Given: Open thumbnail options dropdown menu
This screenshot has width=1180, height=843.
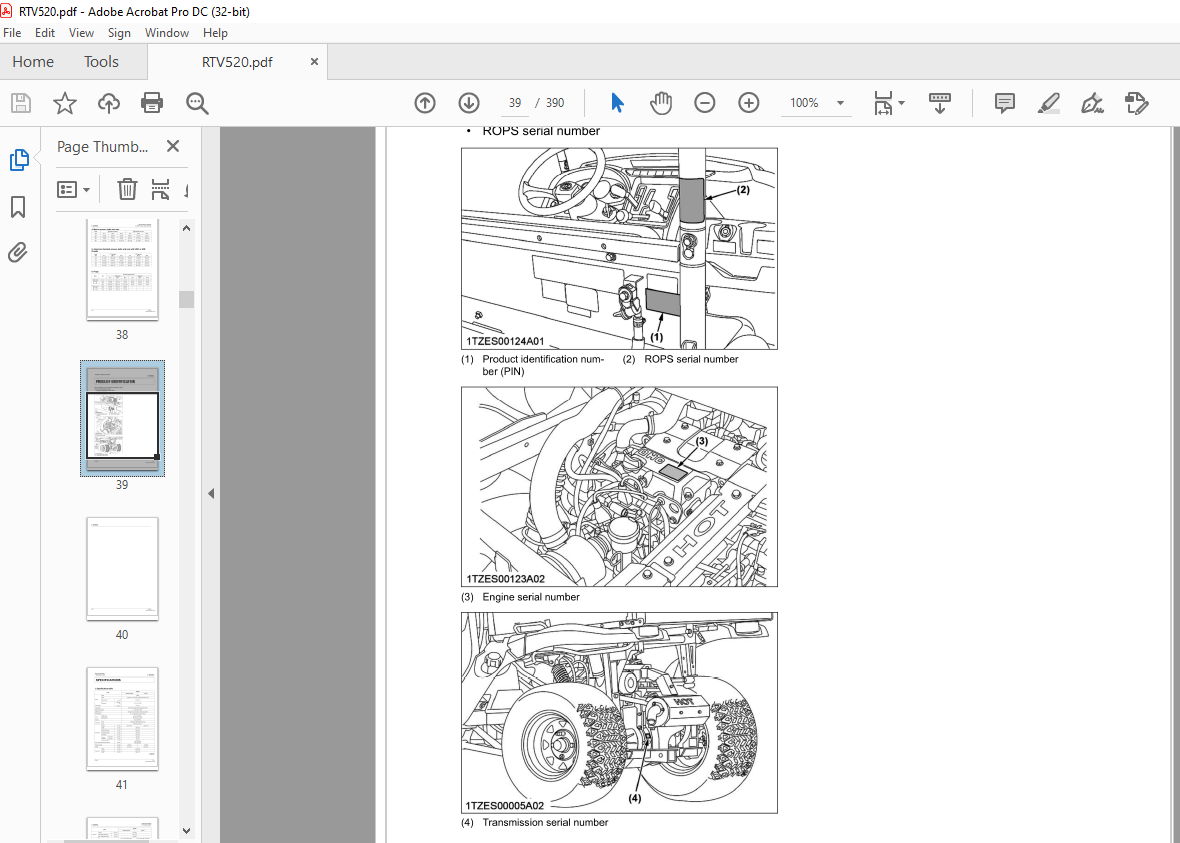Looking at the screenshot, I should pos(74,189).
